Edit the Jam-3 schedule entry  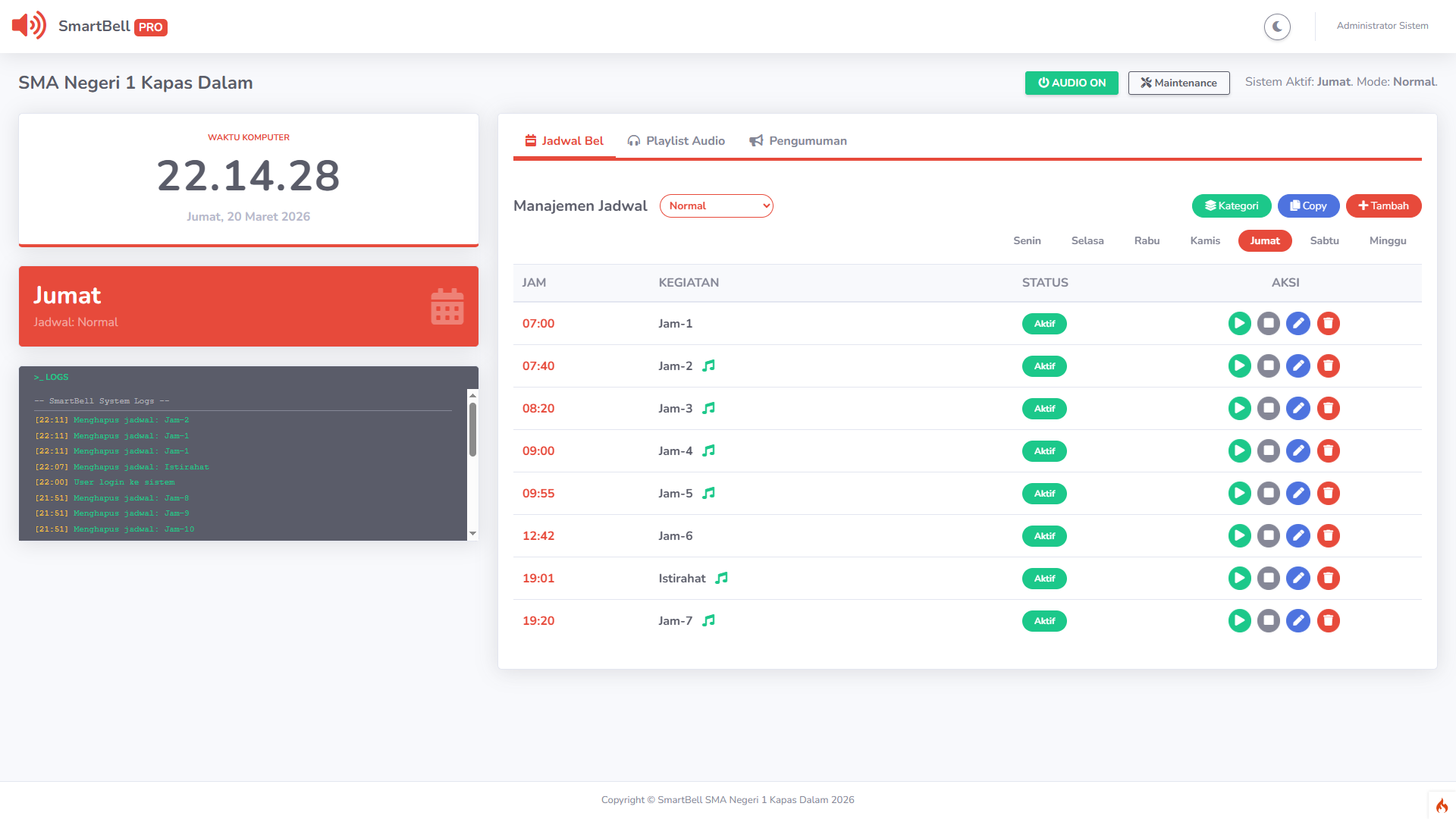coord(1298,409)
